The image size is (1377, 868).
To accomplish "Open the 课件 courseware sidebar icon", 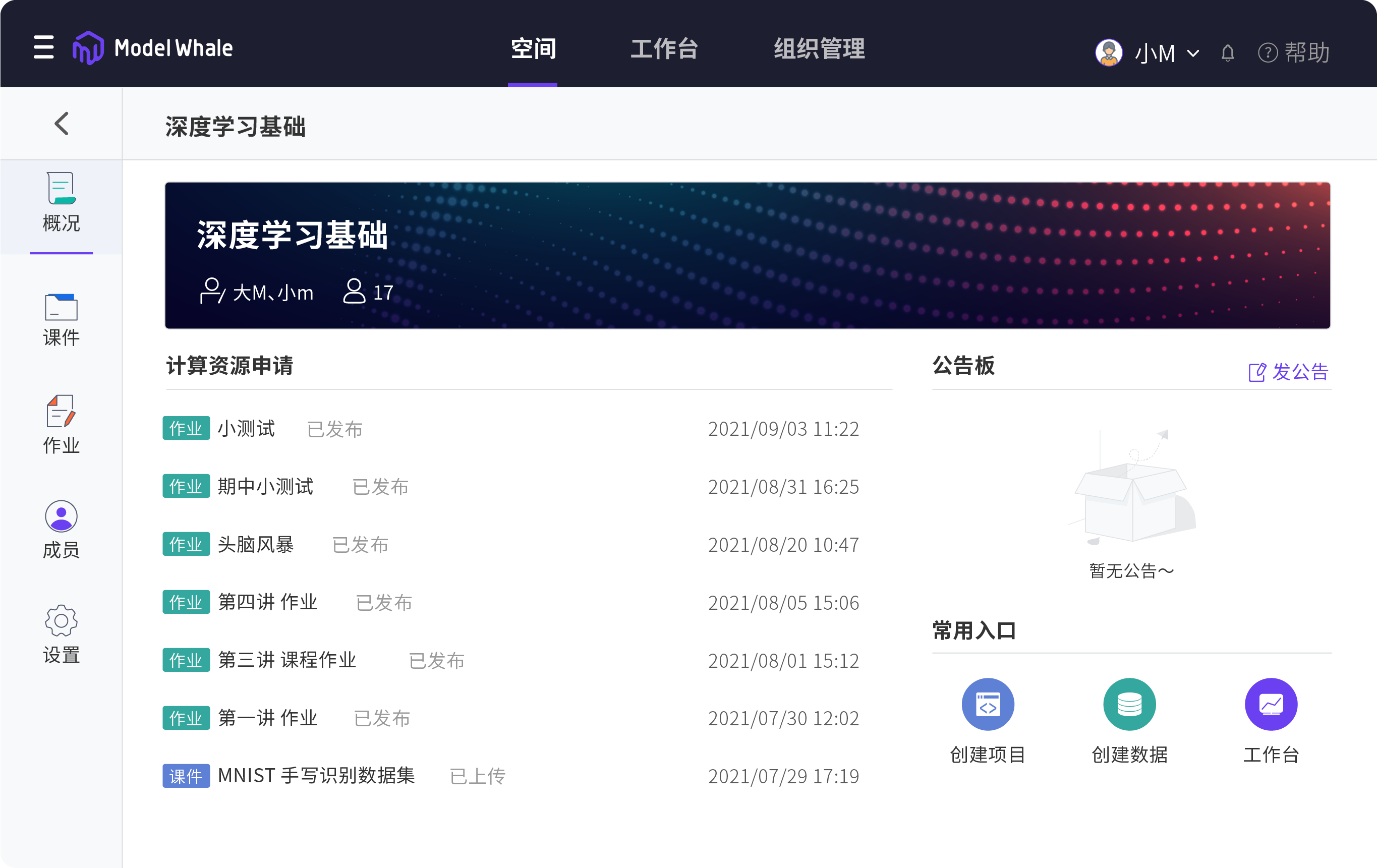I will pos(61,308).
